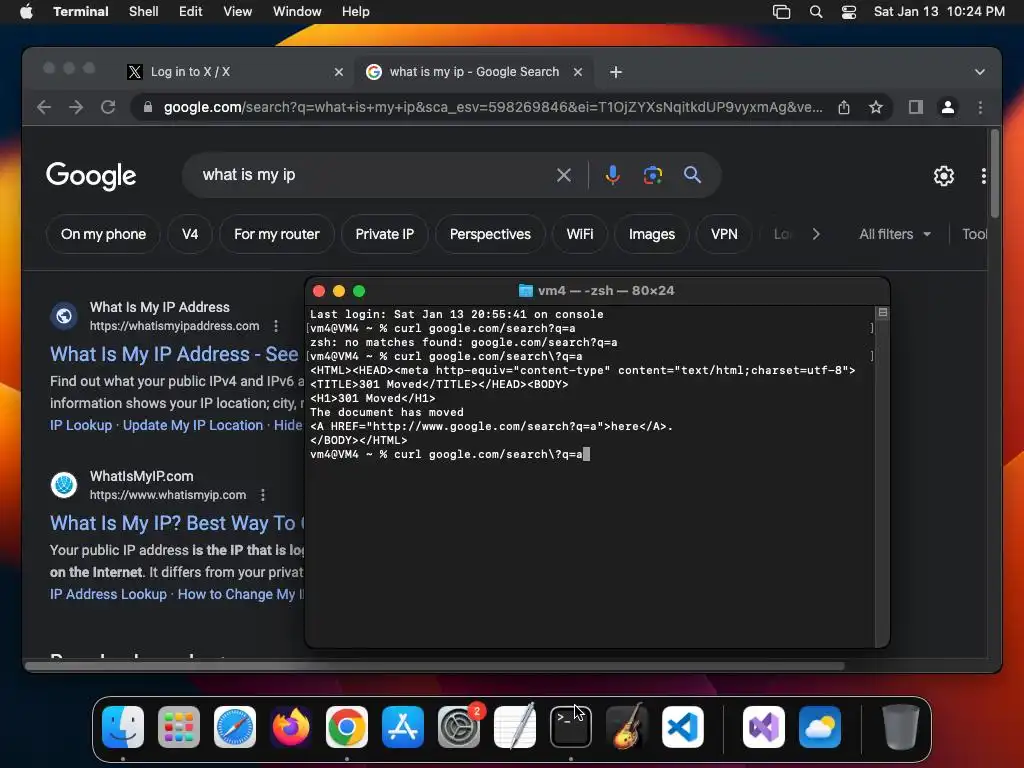Screen dimensions: 1024x768
Task: Go back in Chrome
Action: (x=44, y=107)
